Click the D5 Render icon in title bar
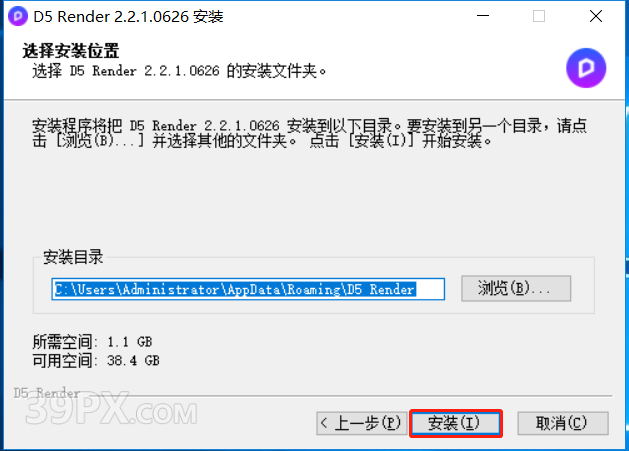 pos(18,16)
